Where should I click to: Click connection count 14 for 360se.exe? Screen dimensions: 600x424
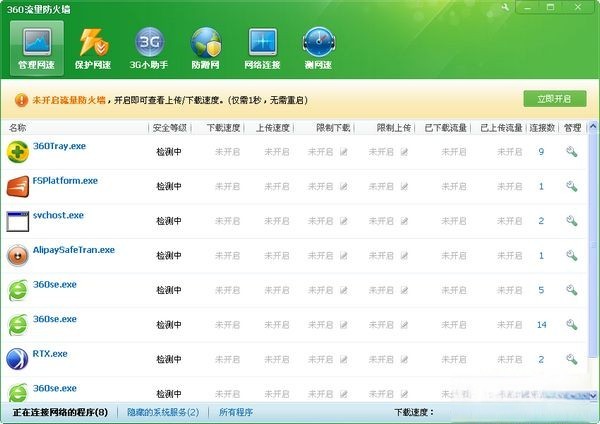[x=541, y=325]
